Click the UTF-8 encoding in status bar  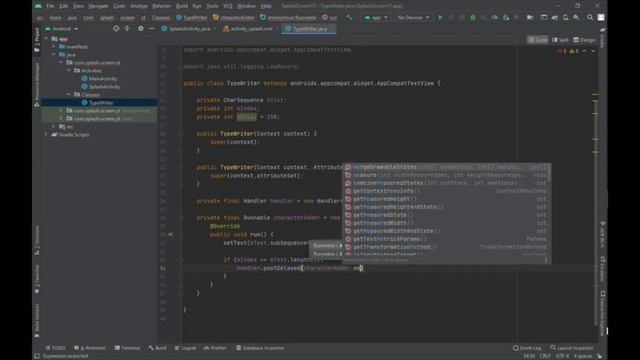pyautogui.click(x=562, y=356)
